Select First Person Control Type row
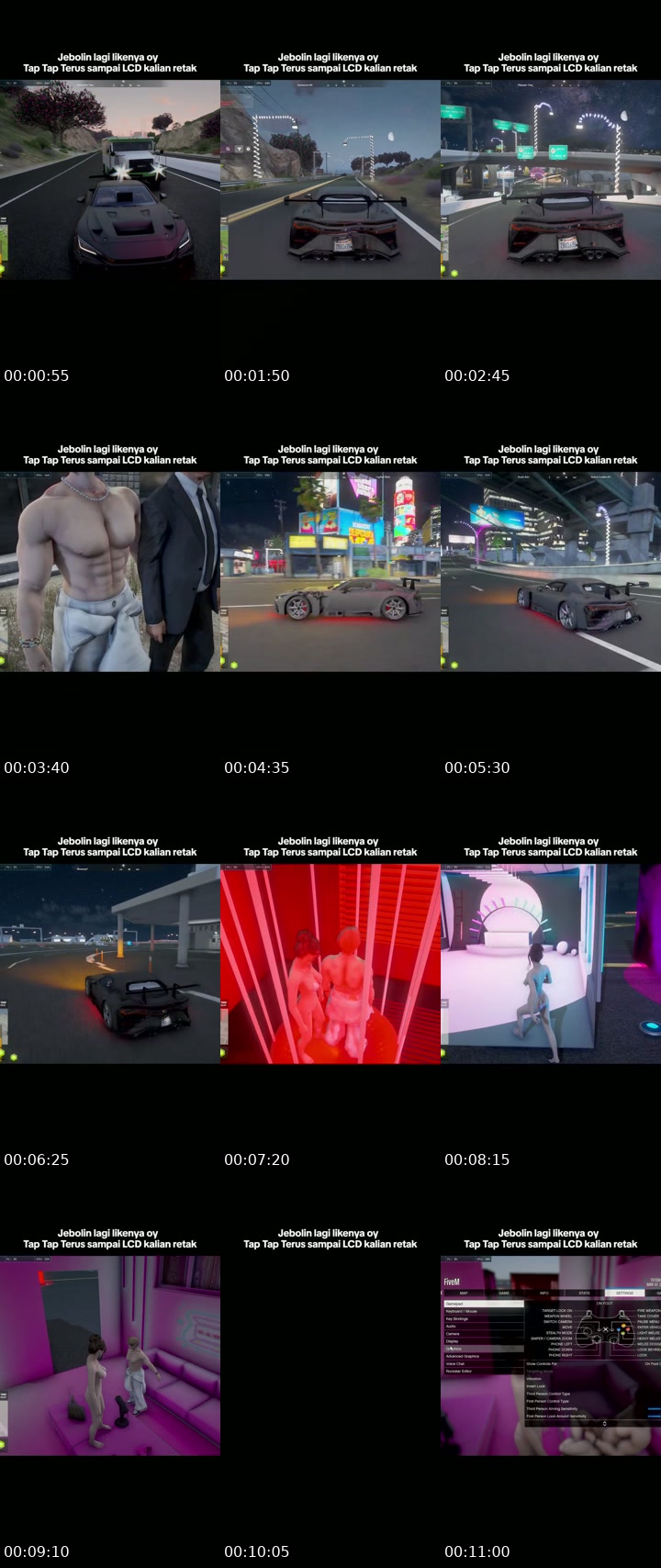This screenshot has height=1568, width=661. [593, 1401]
